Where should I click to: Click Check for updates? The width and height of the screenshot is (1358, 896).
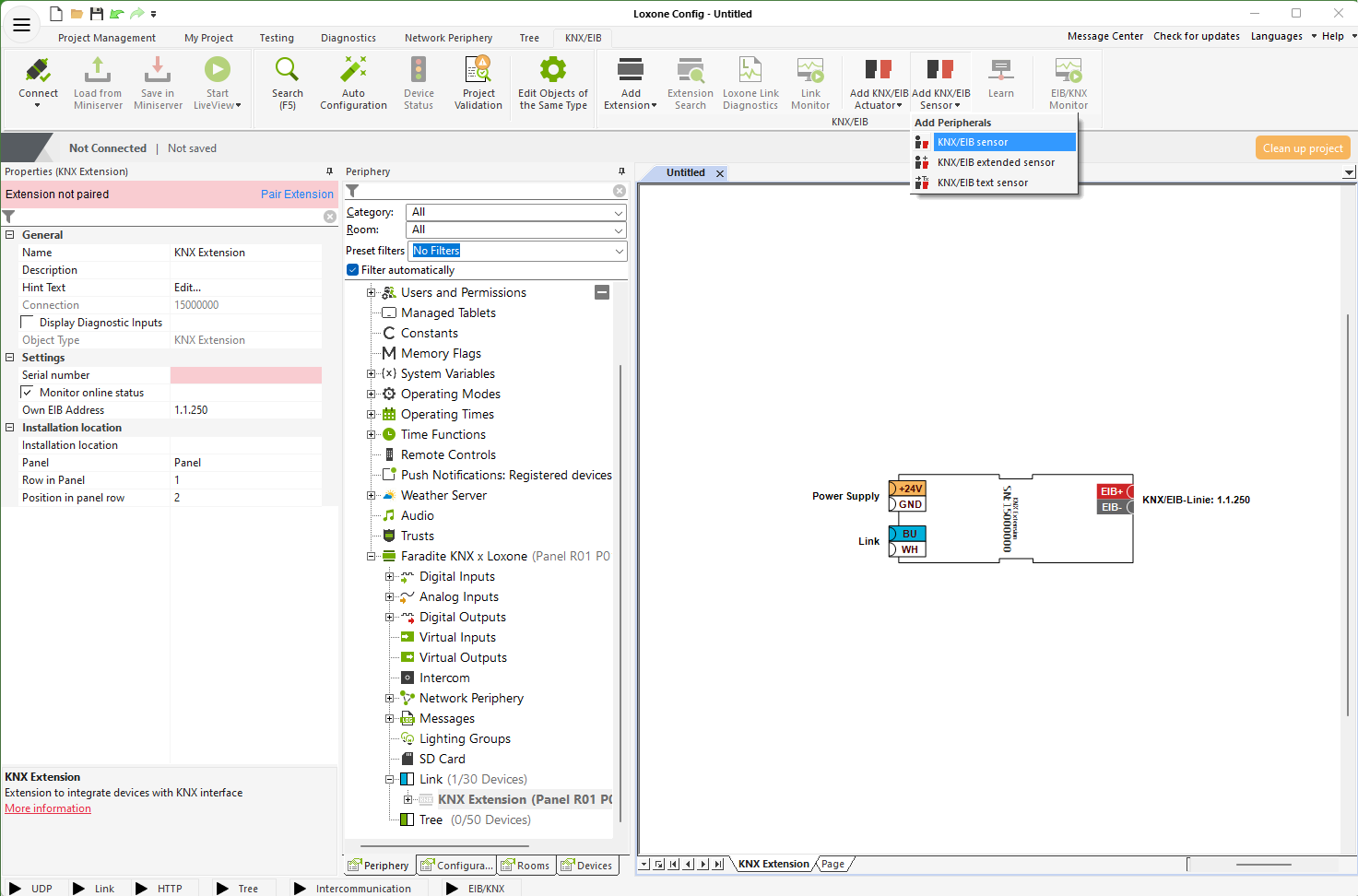pyautogui.click(x=1196, y=36)
